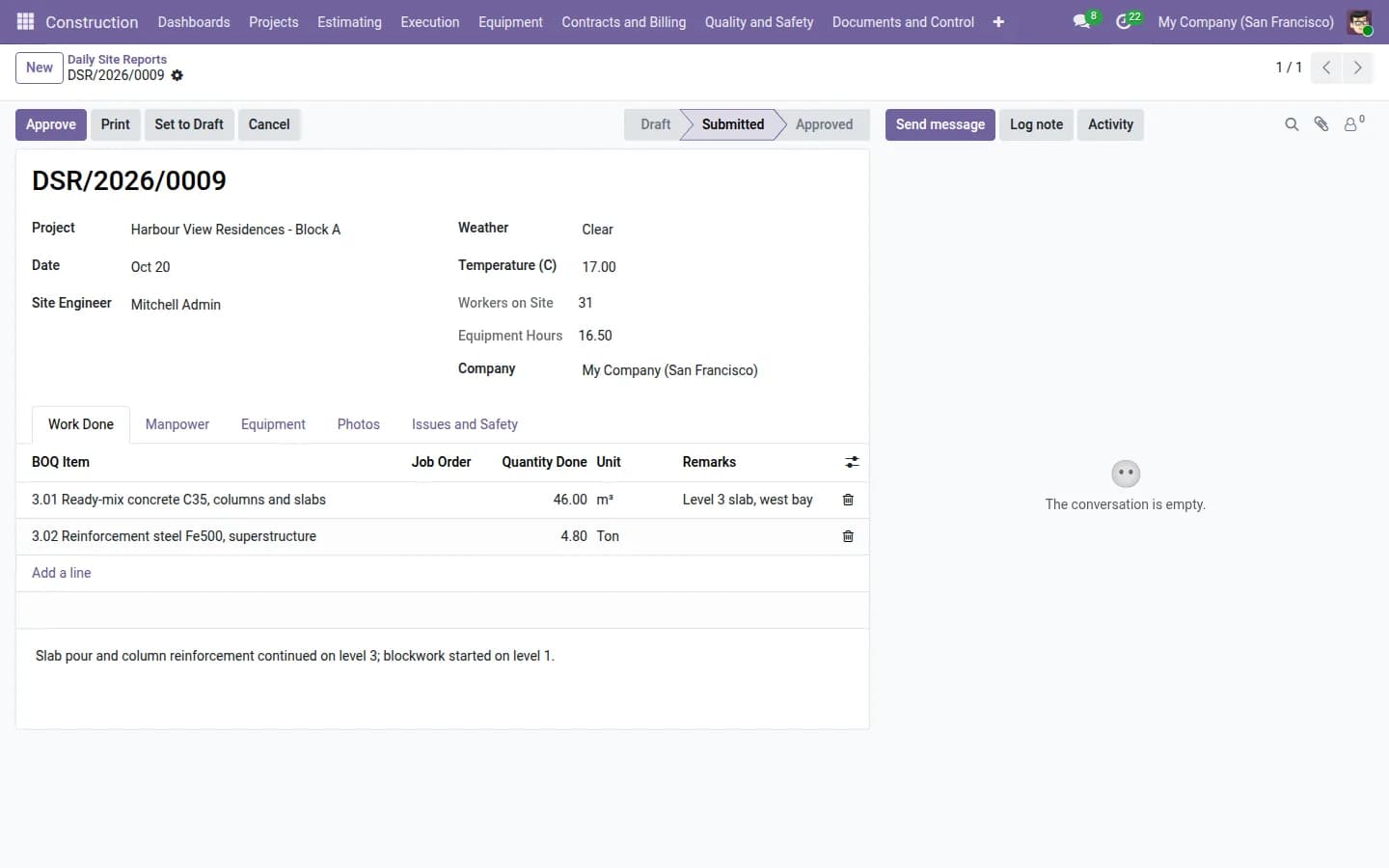Select the Draft status stage
1389x868 pixels.
pos(654,124)
